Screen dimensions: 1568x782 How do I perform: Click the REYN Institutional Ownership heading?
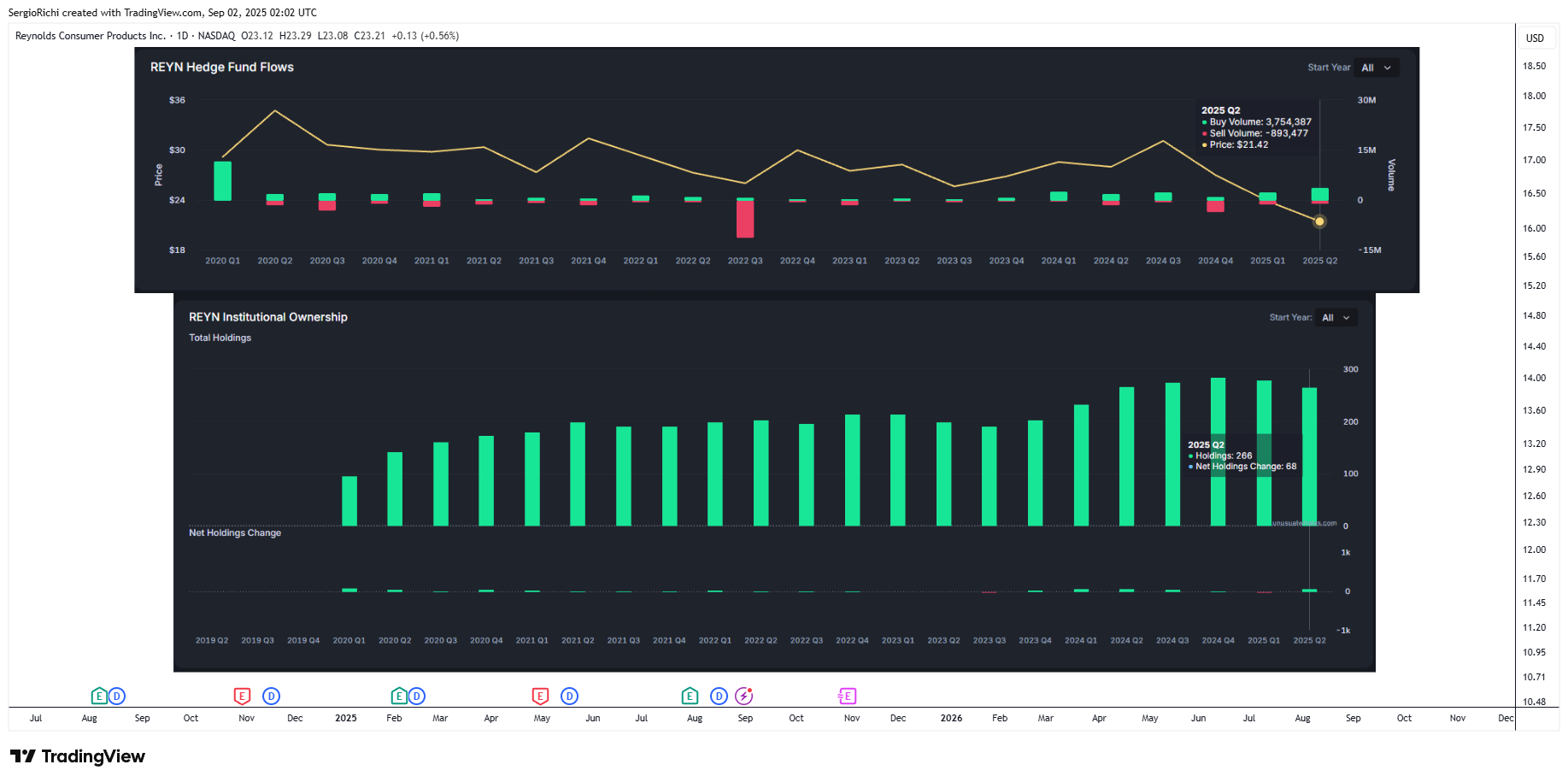(x=268, y=317)
